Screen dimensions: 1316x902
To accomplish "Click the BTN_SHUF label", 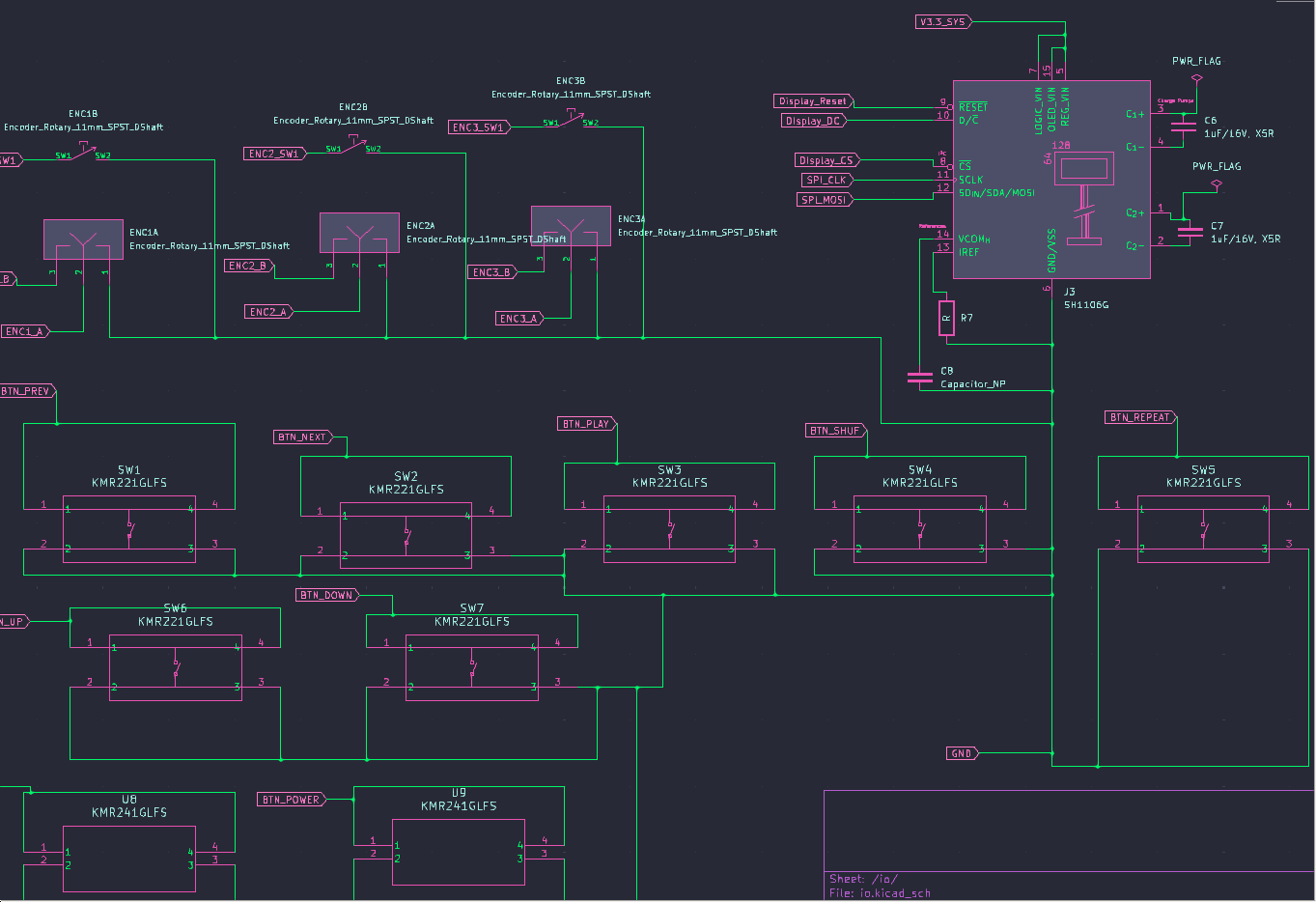I will click(x=836, y=431).
